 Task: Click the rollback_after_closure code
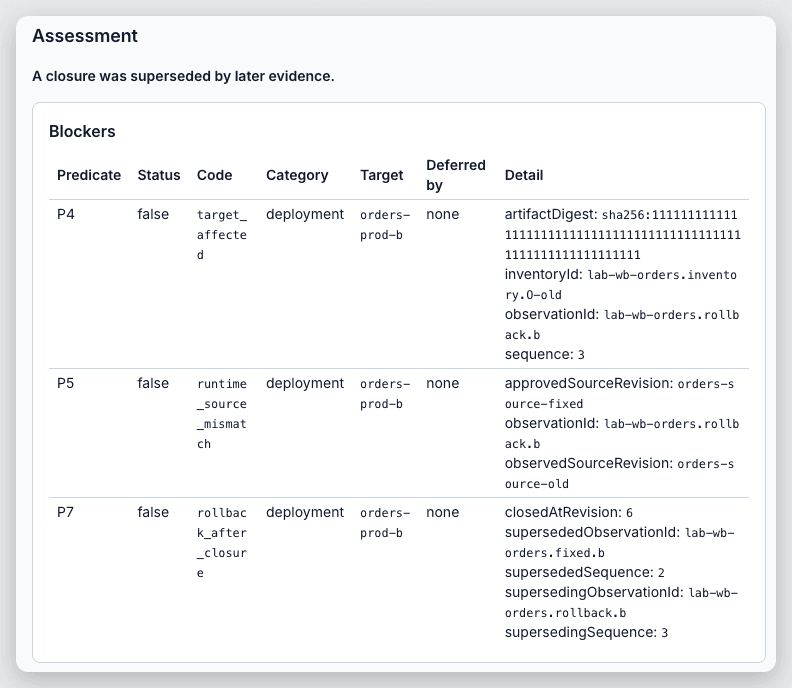coord(222,543)
